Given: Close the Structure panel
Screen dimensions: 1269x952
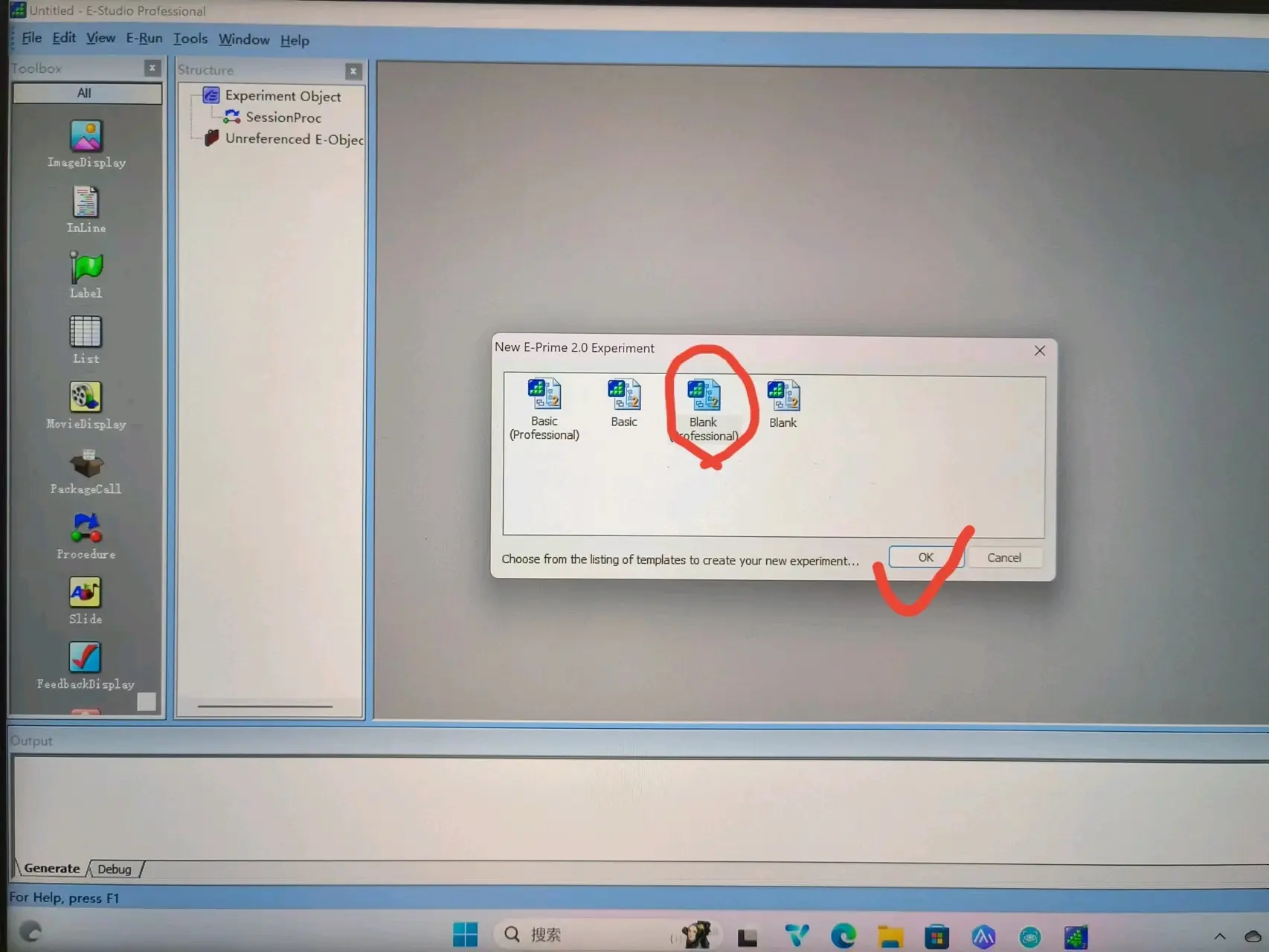Looking at the screenshot, I should [x=353, y=71].
